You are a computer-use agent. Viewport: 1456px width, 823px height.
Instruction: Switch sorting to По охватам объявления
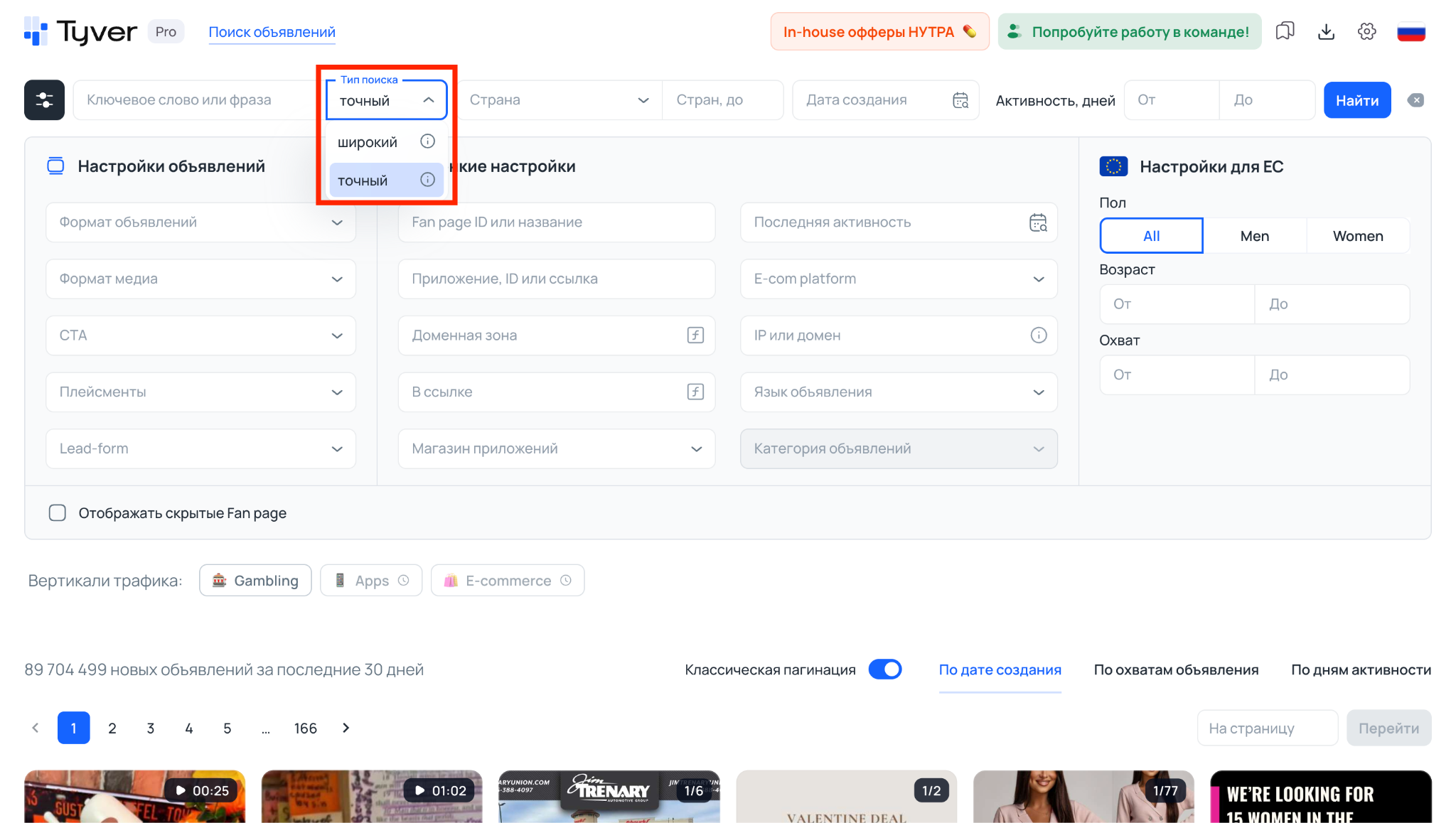click(x=1176, y=669)
